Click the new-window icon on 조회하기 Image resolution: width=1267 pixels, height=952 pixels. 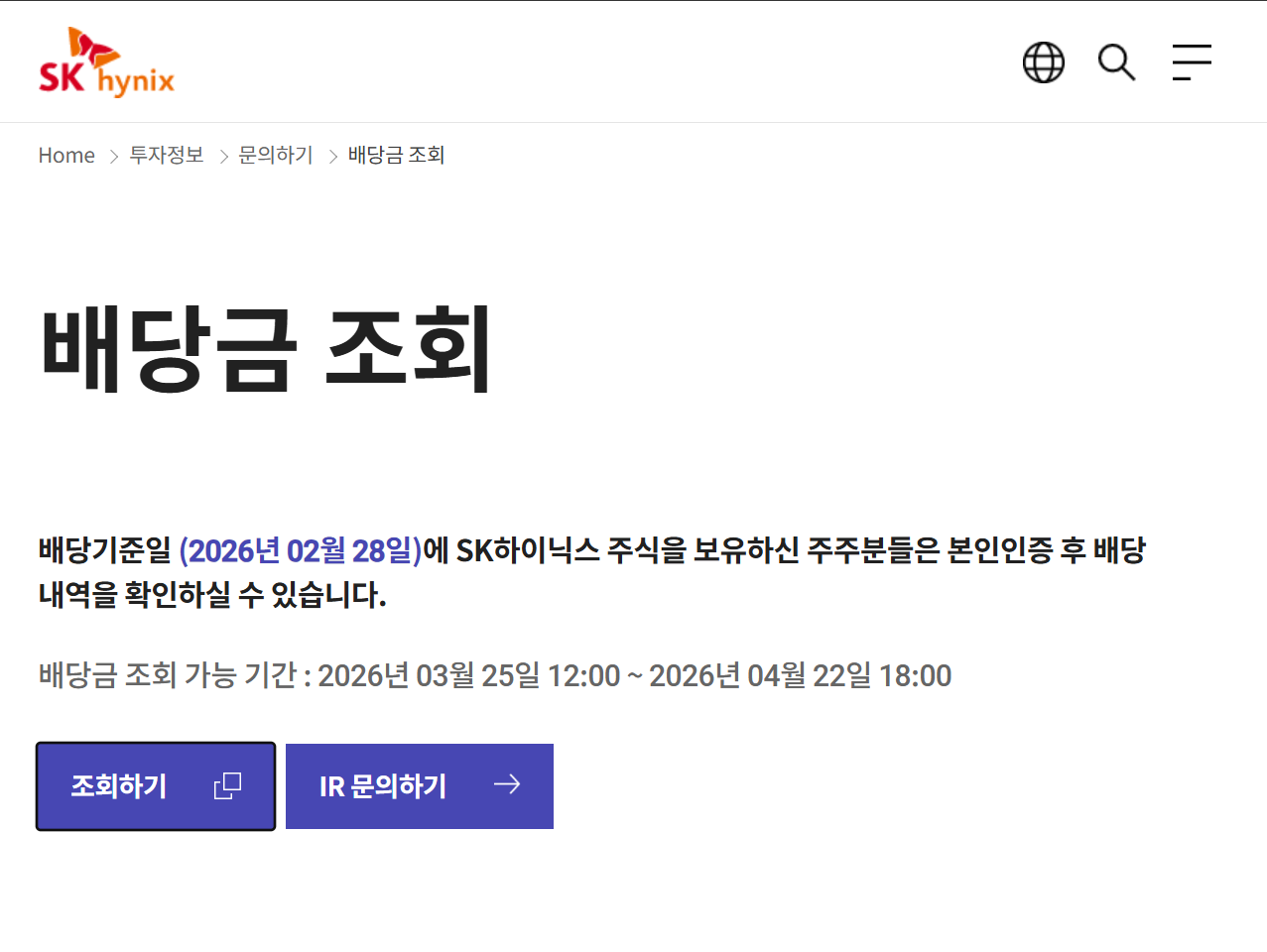[227, 785]
